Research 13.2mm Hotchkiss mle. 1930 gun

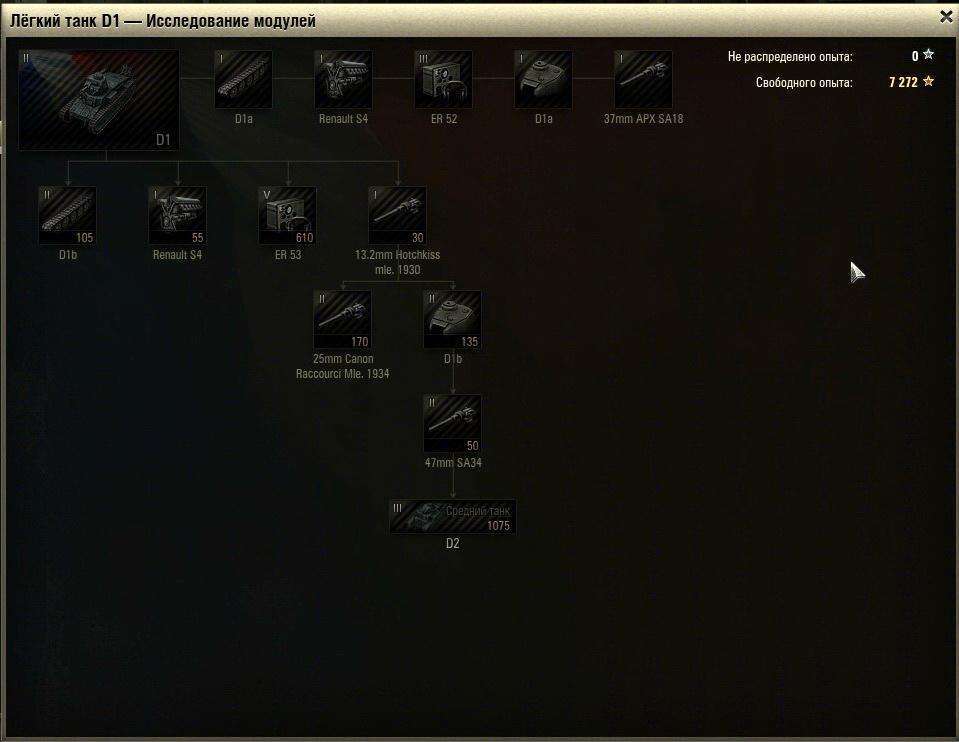click(x=398, y=216)
